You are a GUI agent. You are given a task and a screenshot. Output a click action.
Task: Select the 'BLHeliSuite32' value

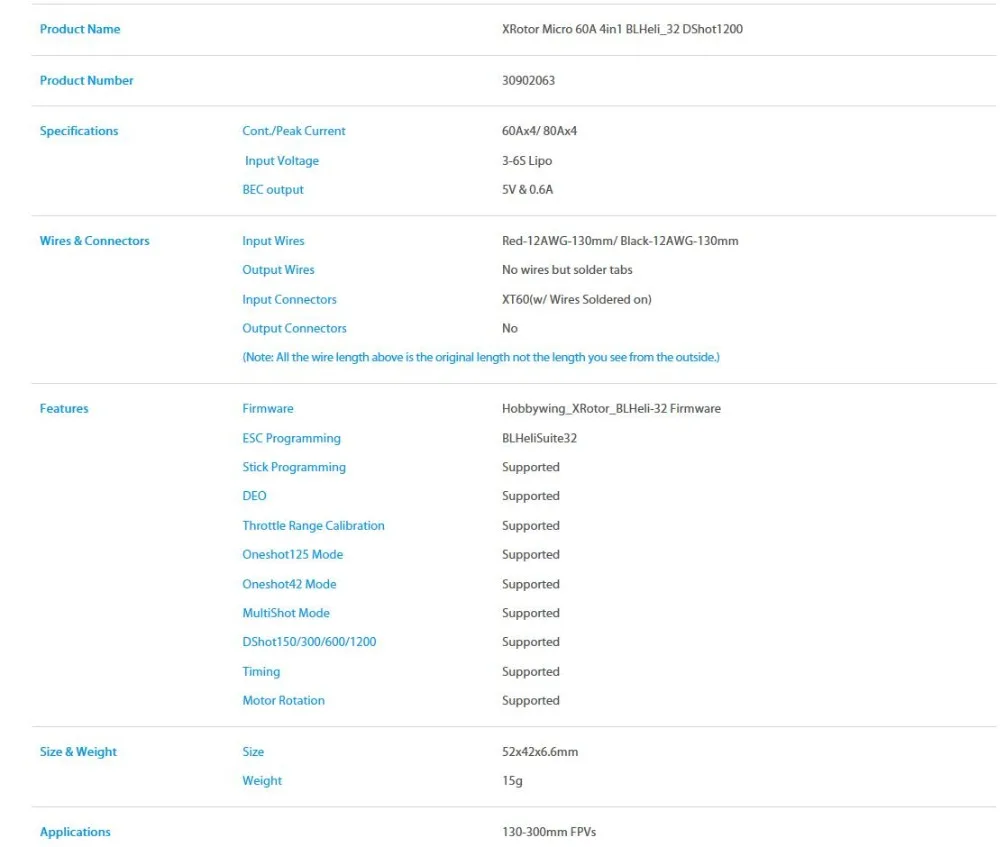[539, 438]
